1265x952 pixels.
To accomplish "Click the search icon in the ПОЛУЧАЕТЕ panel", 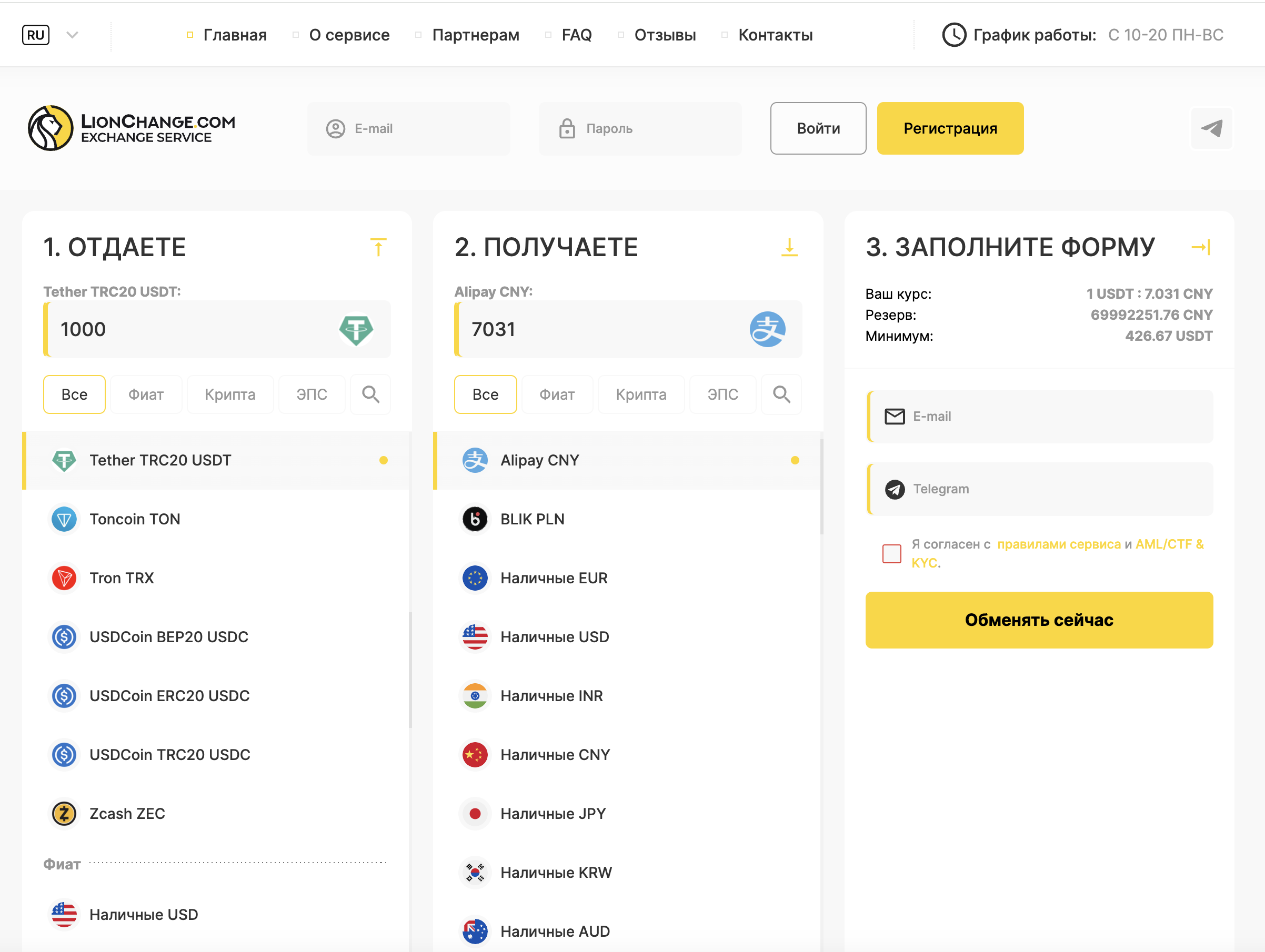I will point(781,394).
